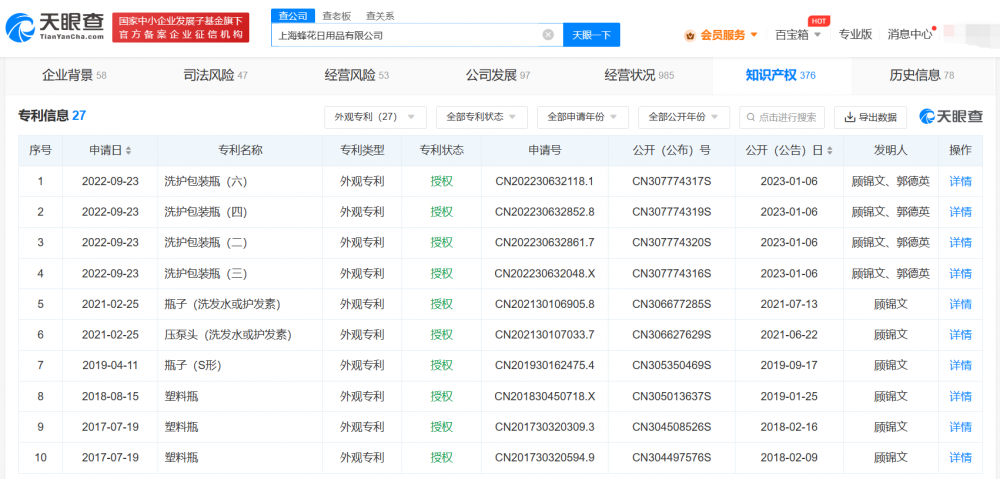Switch to the 司法风险 tab
1000x479 pixels.
(x=216, y=76)
